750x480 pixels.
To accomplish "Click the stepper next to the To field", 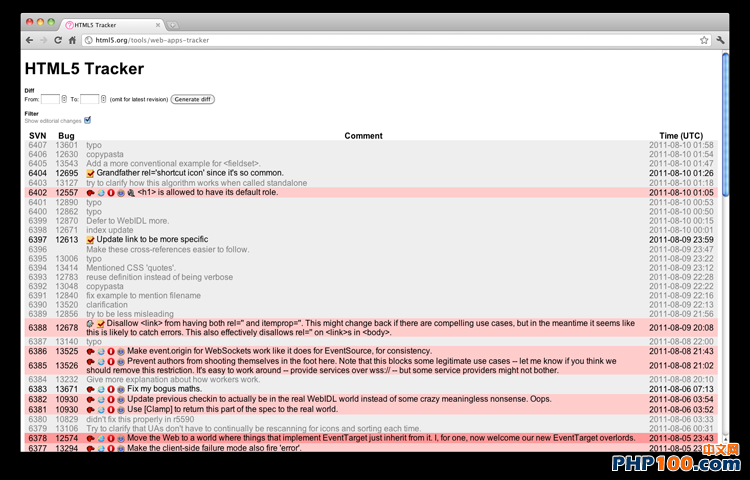I will click(x=103, y=99).
